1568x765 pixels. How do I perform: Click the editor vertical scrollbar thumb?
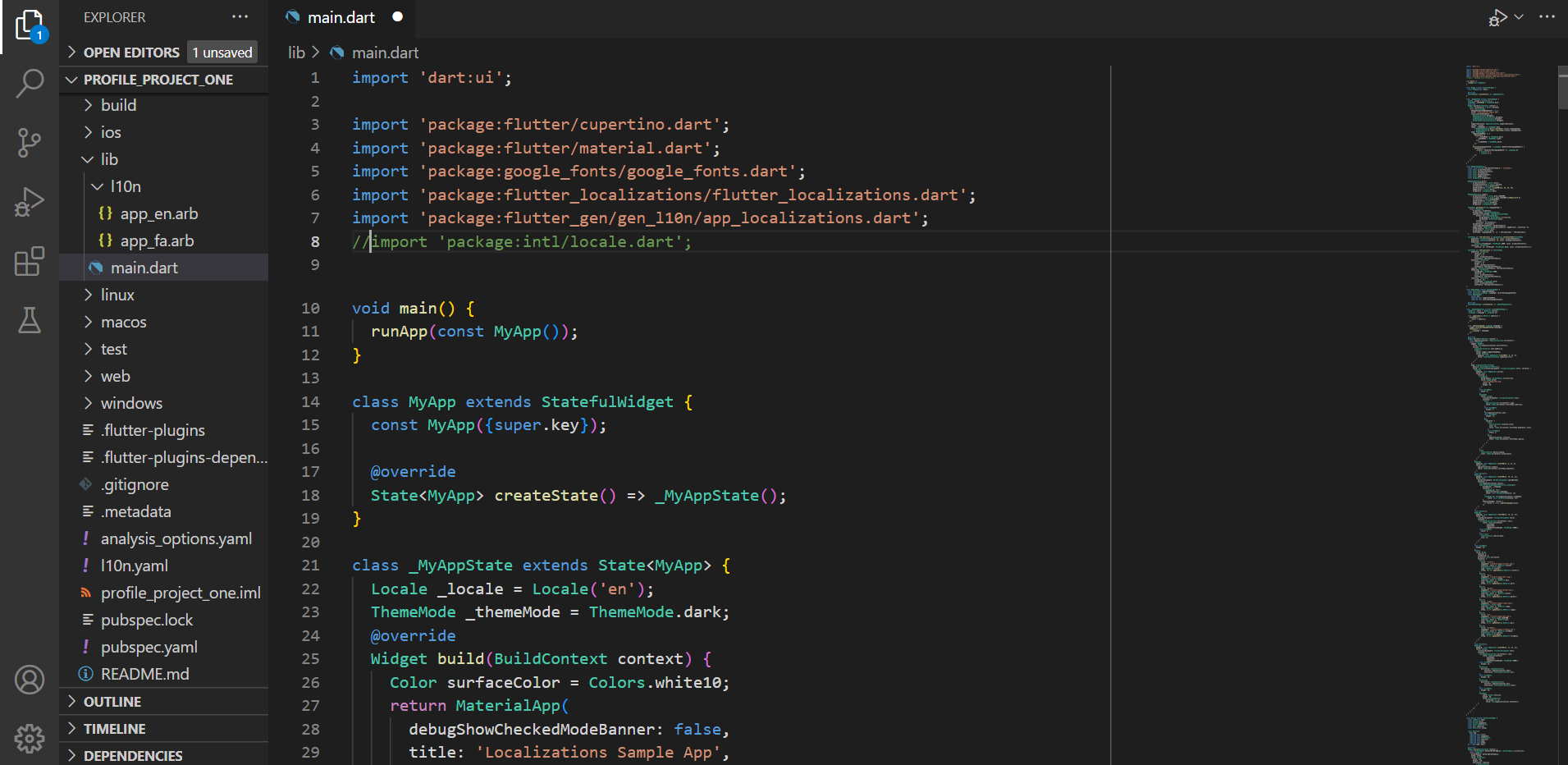pos(1562,88)
